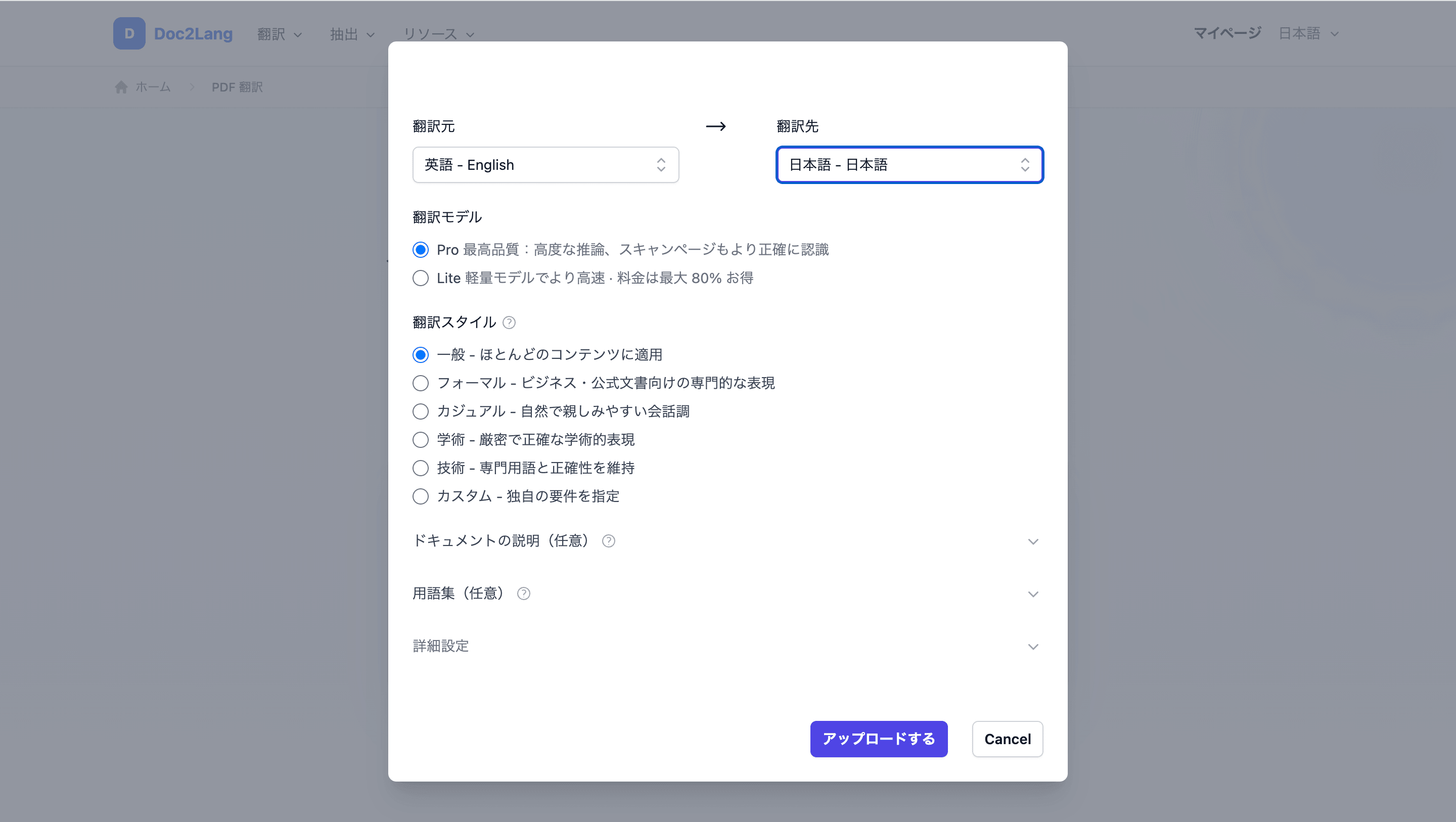Click the Doc2Lang D logo icon
Viewport: 1456px width, 822px height.
pos(129,33)
